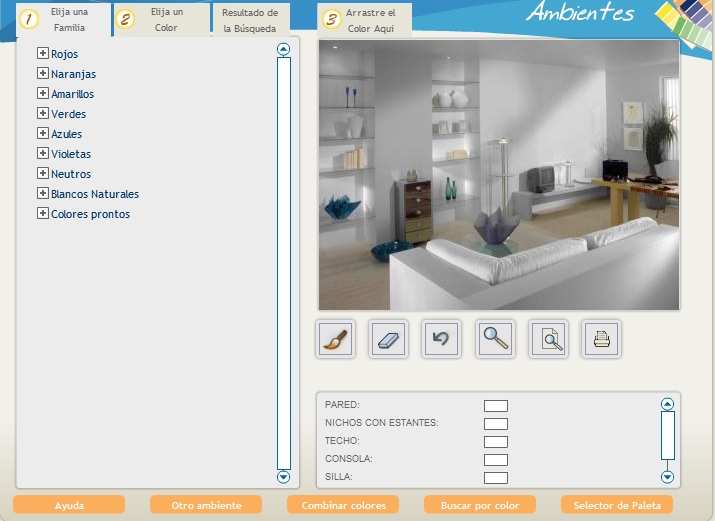The image size is (715, 521).
Task: Click the Neutros label text
Action: (71, 174)
